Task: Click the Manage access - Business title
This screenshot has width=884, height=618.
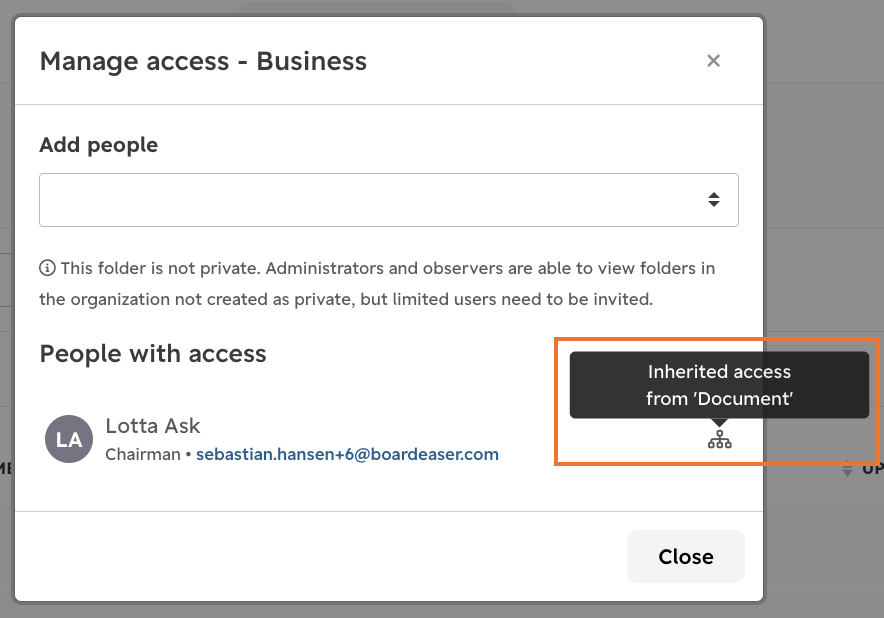Action: [203, 61]
